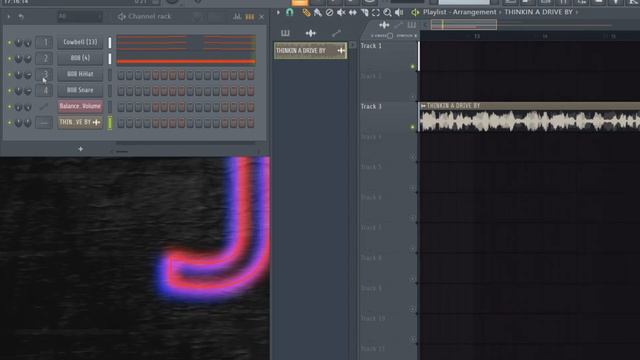Show piano patterns in the picker panel
This screenshot has width=640, height=360.
point(285,33)
